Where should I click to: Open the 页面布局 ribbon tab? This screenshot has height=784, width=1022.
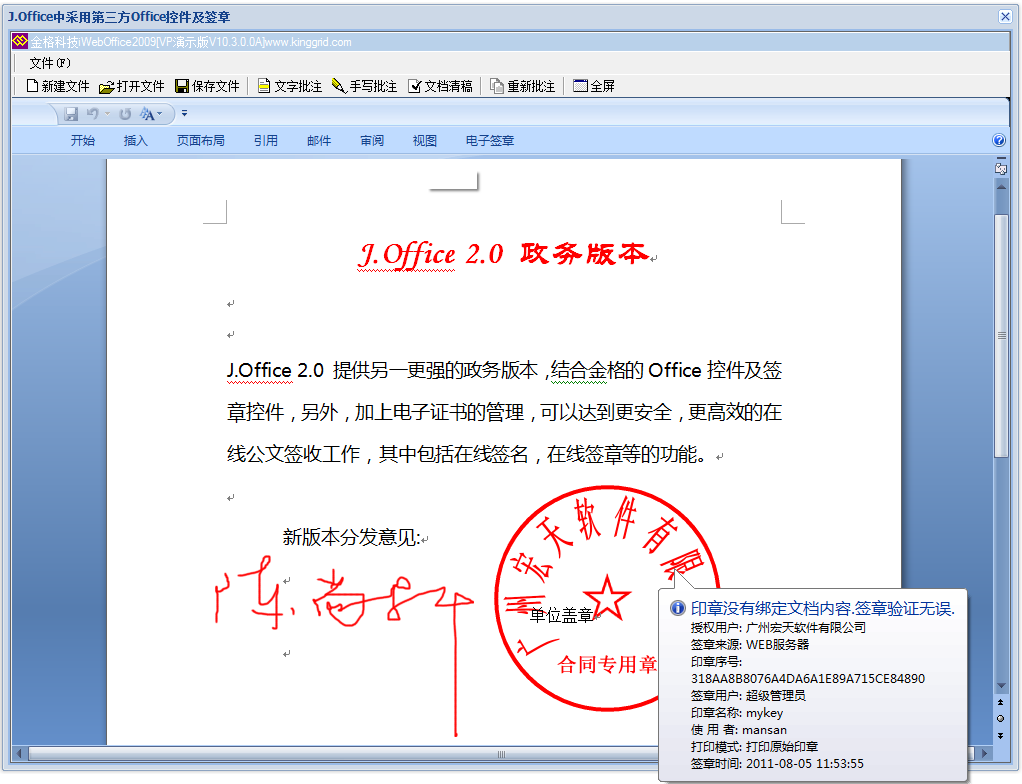[x=201, y=140]
